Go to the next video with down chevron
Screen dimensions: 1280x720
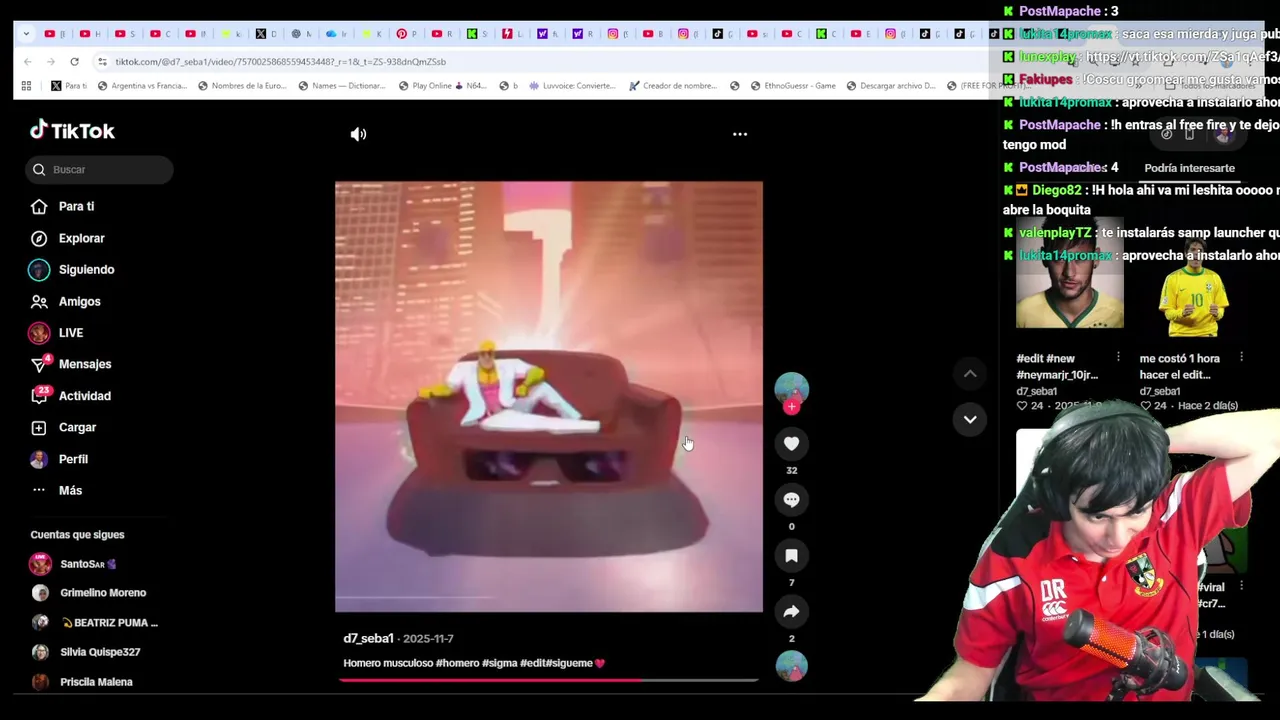coord(970,419)
